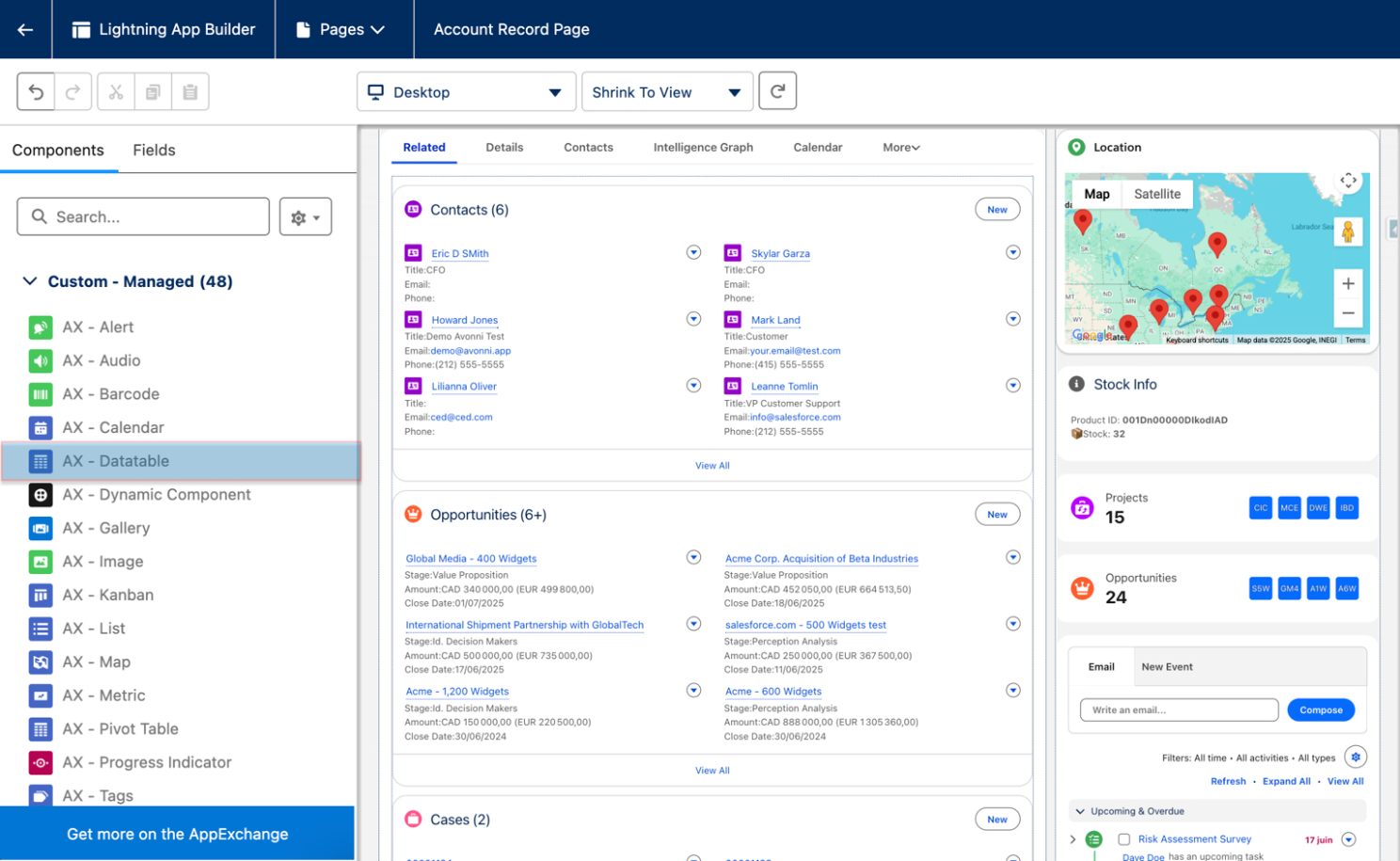Zoom in on the map
This screenshot has width=1400, height=861.
pyautogui.click(x=1348, y=283)
